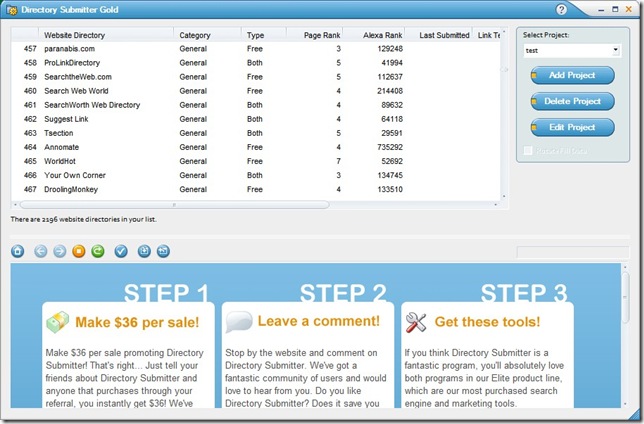Click the browser forward arrow icon
The image size is (644, 424).
(x=60, y=251)
